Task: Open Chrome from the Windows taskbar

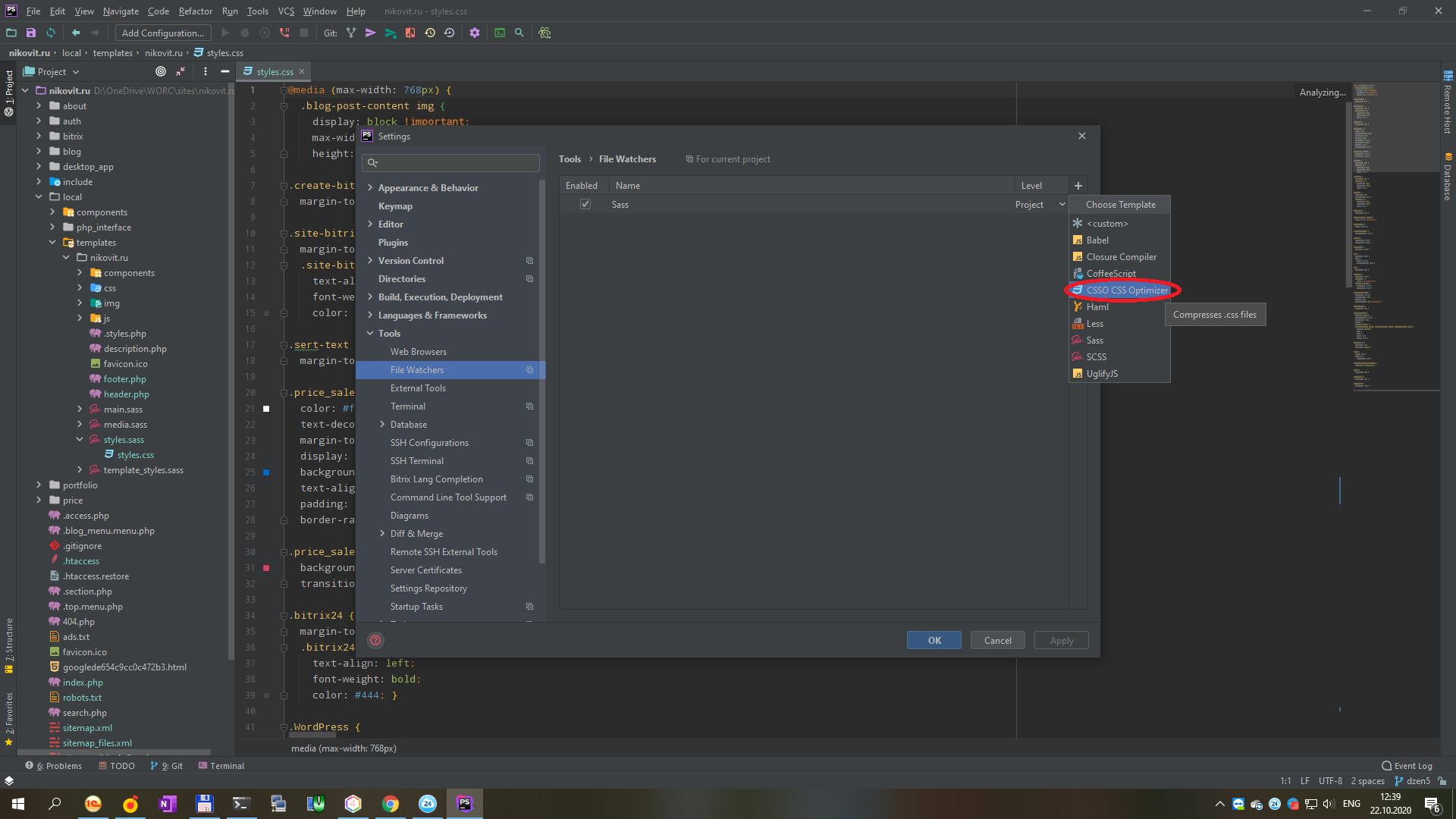Action: pos(391,804)
